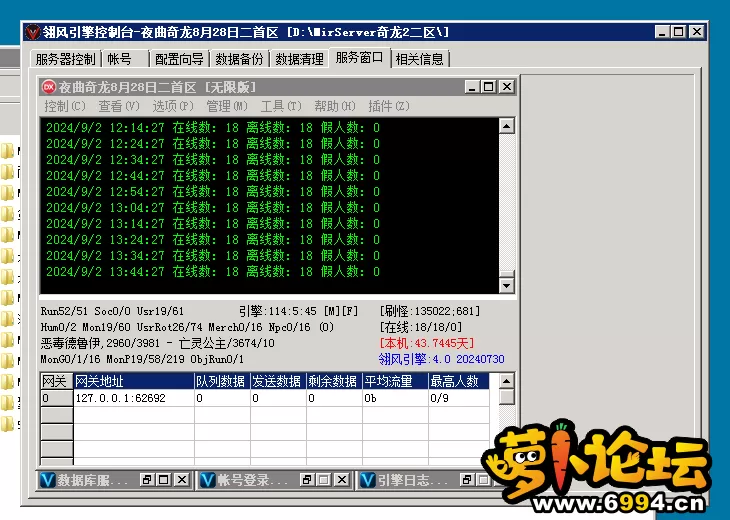Click the log line 2024/9/2 13:44:27

pos(213,271)
